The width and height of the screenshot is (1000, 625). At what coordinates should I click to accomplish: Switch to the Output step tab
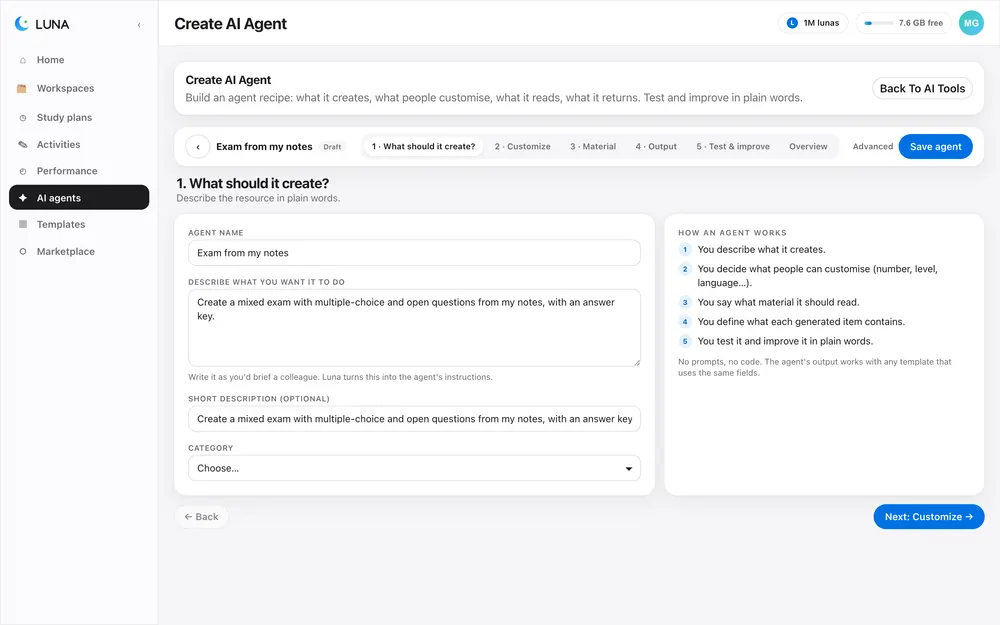656,147
